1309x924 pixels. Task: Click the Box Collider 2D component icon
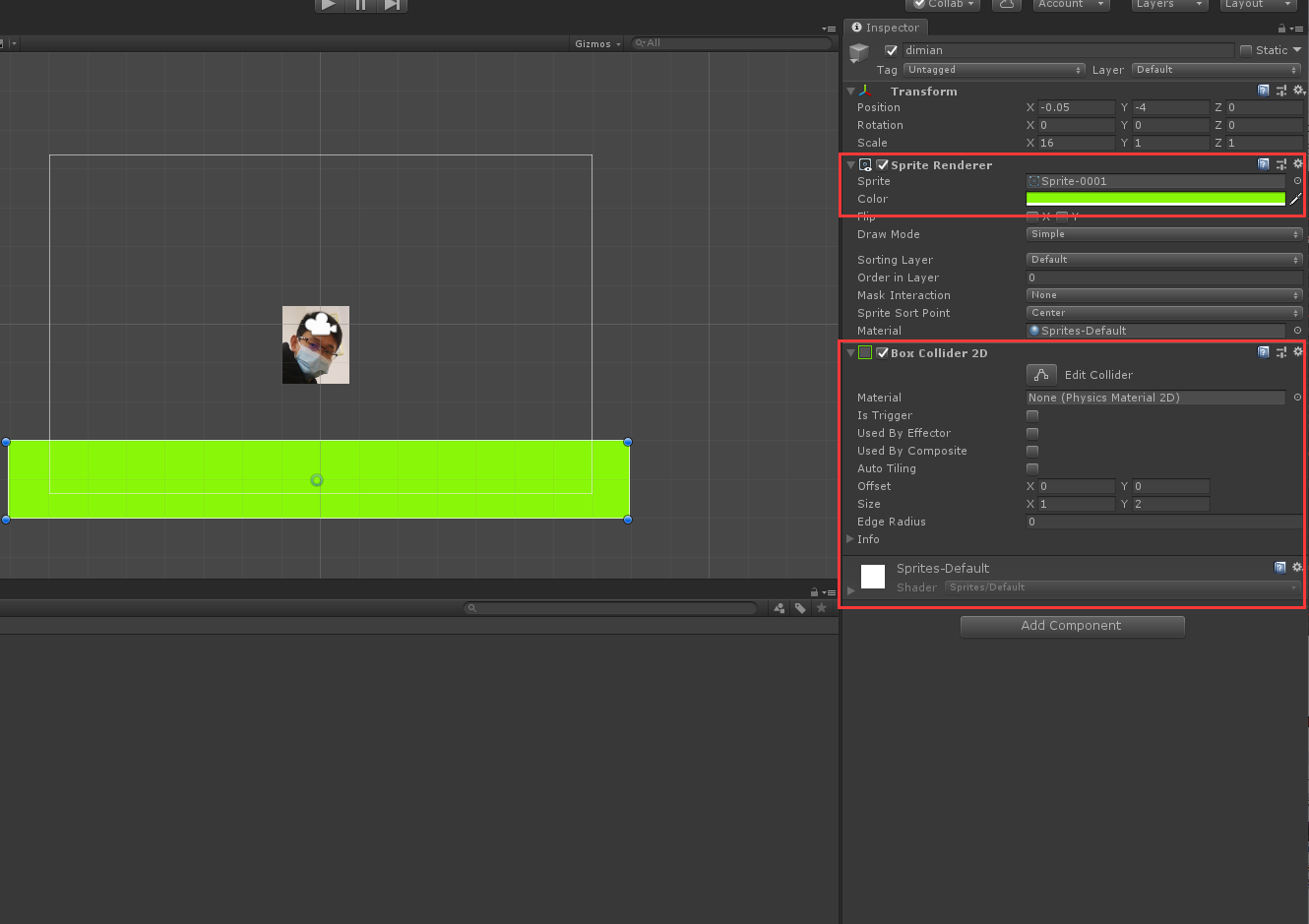pyautogui.click(x=865, y=352)
